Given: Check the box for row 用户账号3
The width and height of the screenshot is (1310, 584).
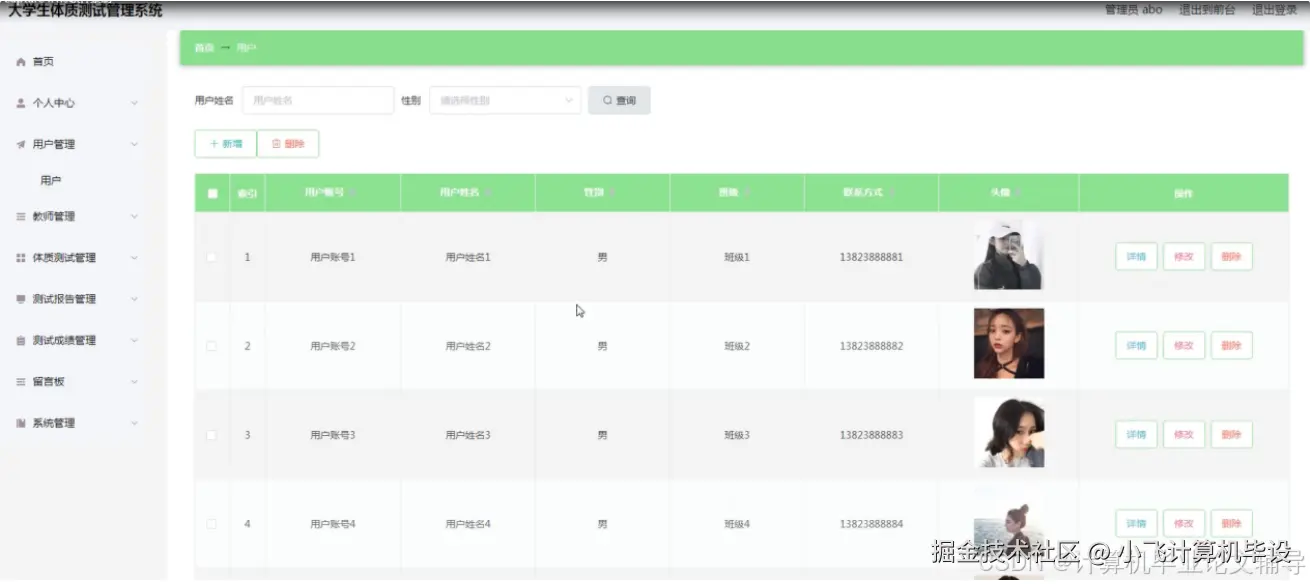Looking at the screenshot, I should (x=211, y=435).
